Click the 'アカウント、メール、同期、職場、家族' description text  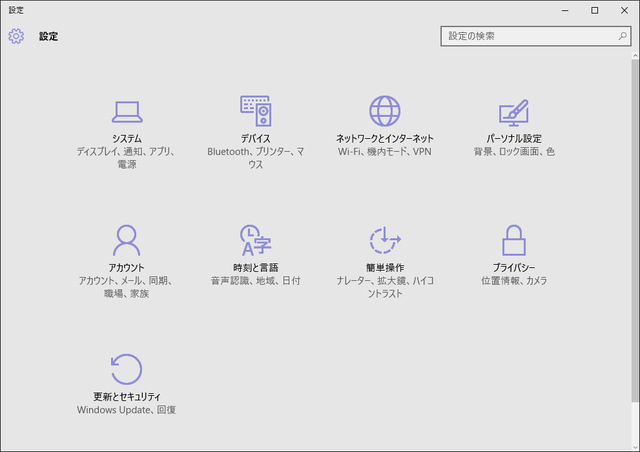pos(127,287)
